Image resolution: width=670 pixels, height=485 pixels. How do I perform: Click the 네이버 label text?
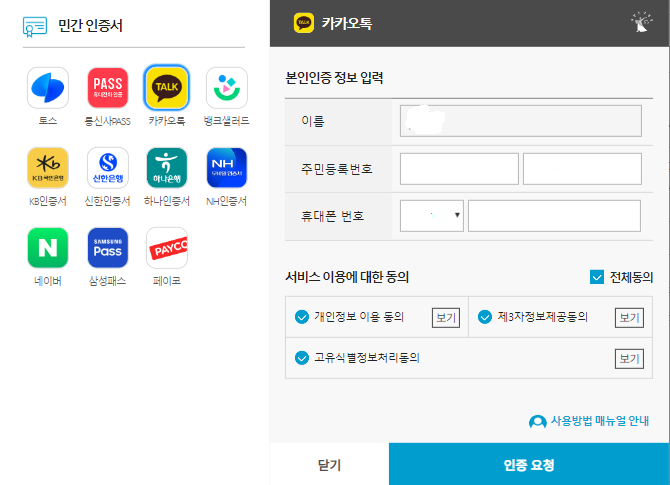click(x=48, y=281)
